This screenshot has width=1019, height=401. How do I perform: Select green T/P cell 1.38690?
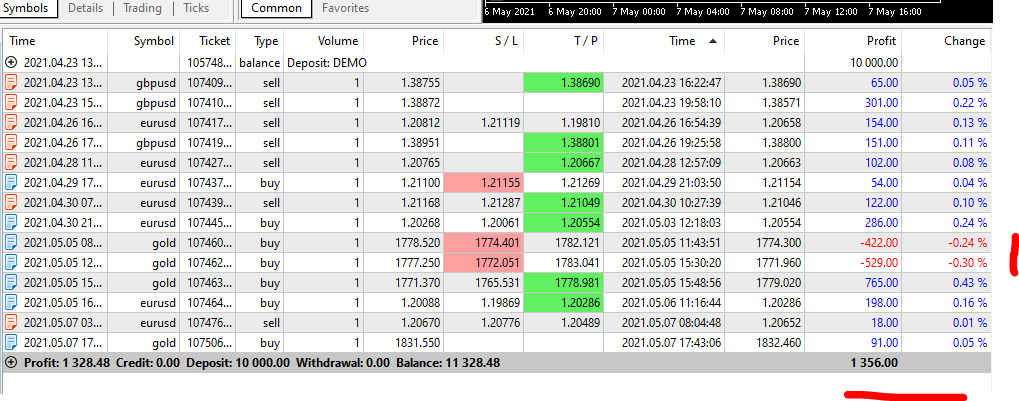click(563, 83)
